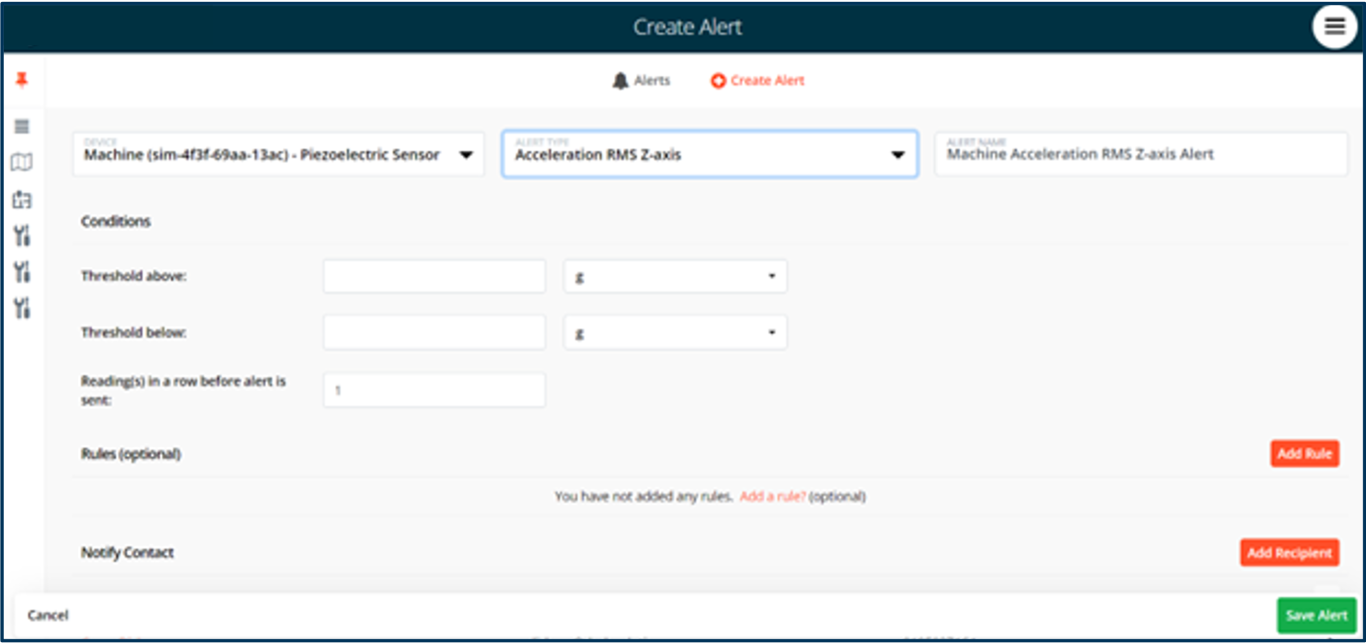The height and width of the screenshot is (643, 1366).
Task: Click the readings in a row field
Action: pos(434,390)
